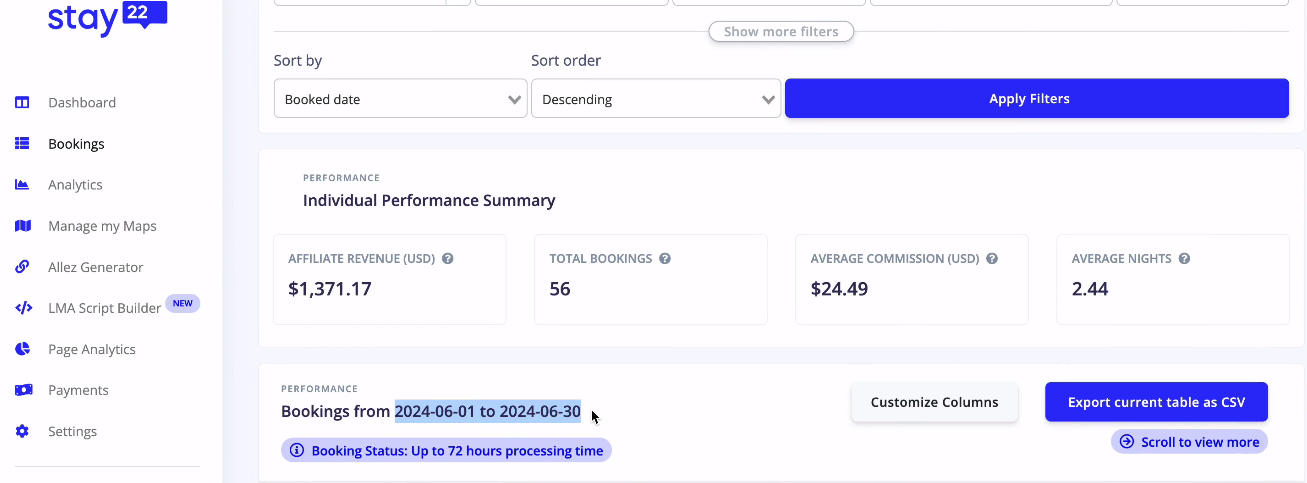
Task: Click the Stay22 logo
Action: click(107, 18)
